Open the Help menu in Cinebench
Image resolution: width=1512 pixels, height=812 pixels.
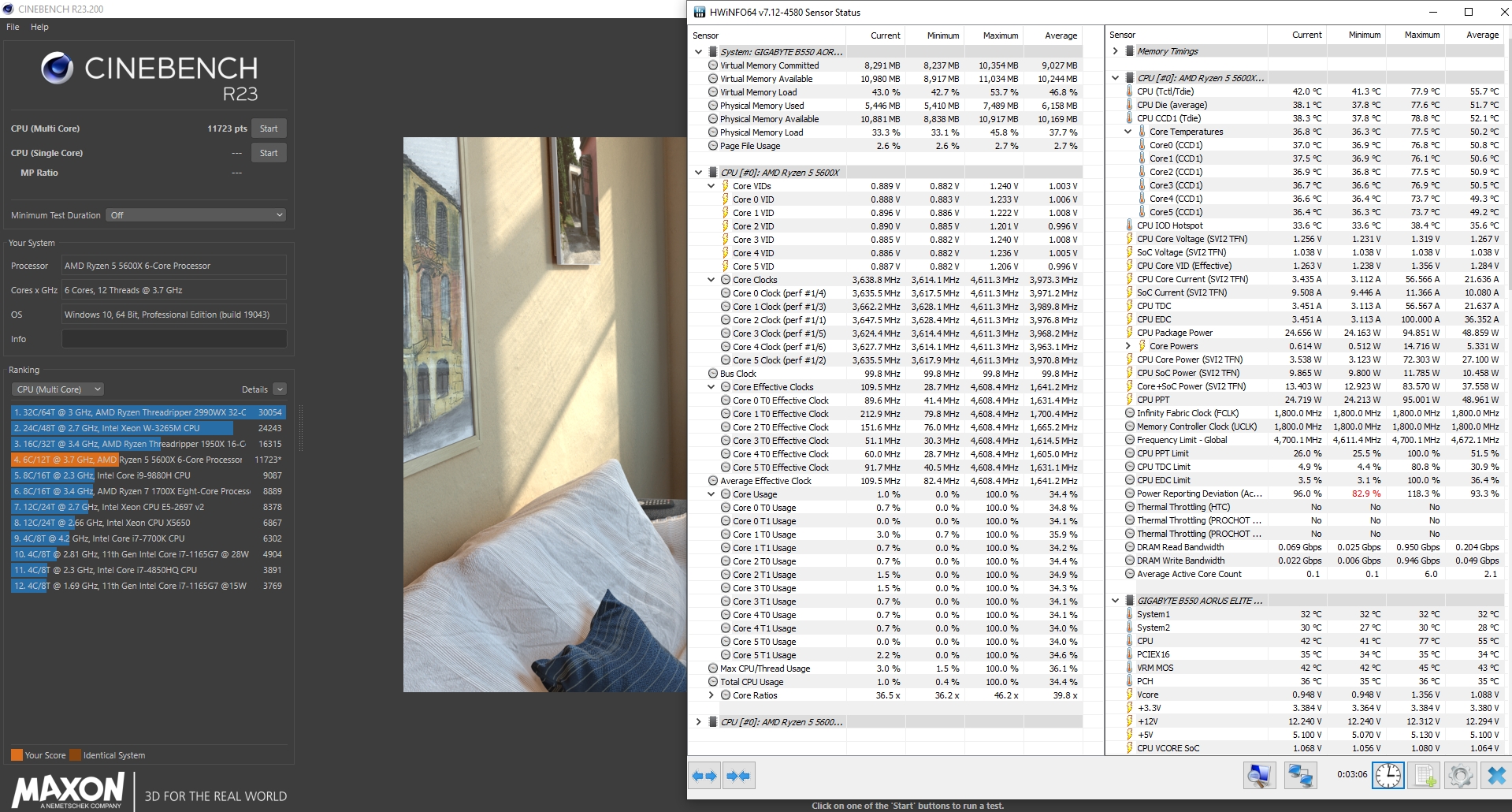[x=39, y=27]
